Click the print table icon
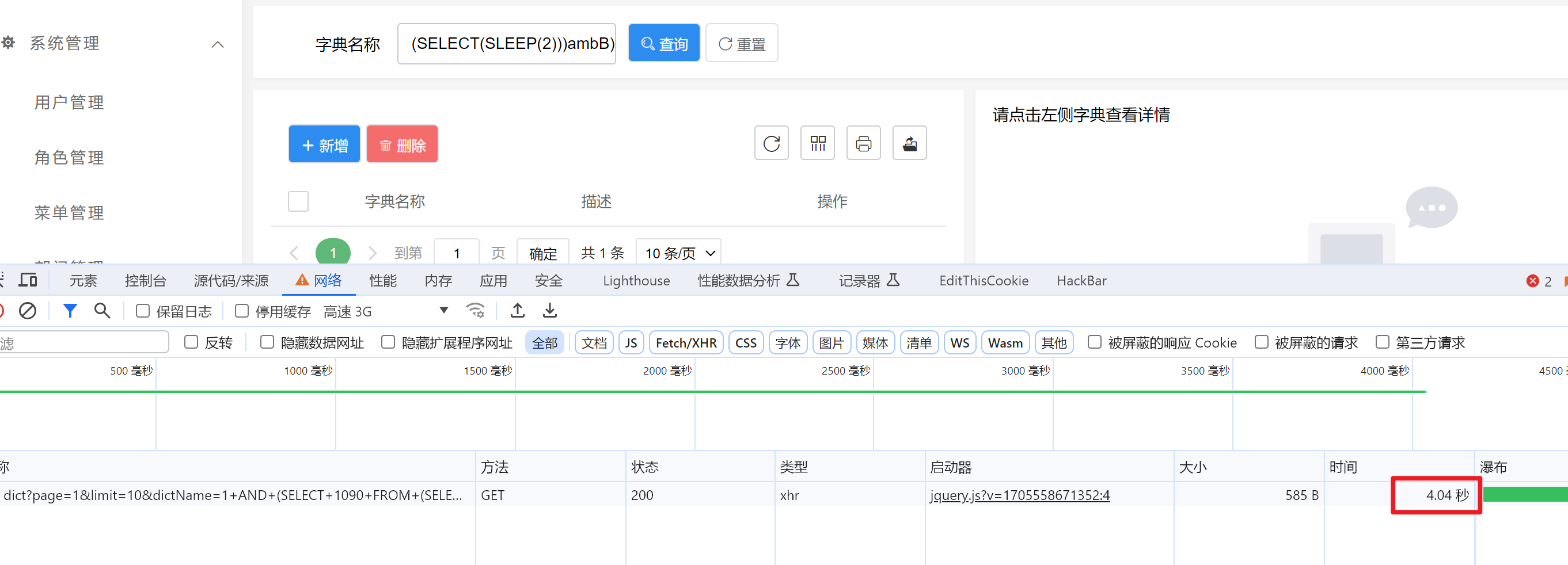 click(863, 143)
